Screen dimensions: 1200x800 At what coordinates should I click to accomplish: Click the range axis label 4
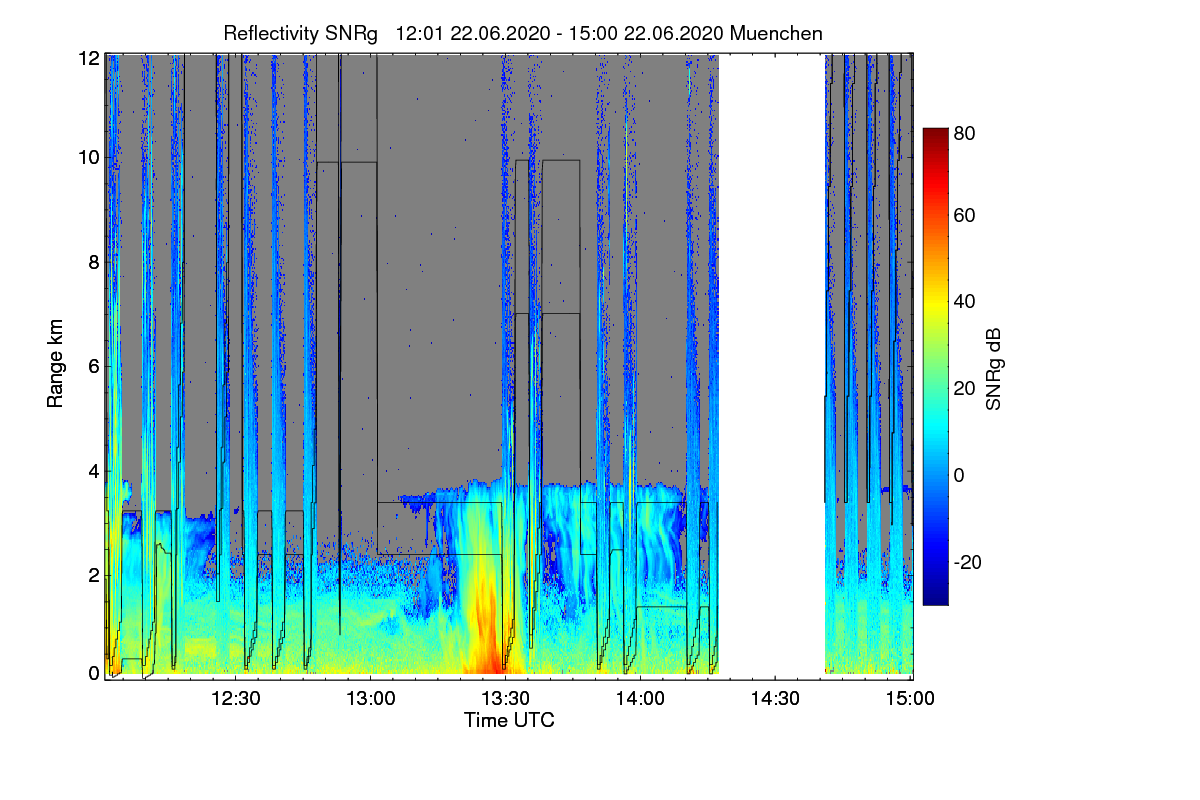point(93,471)
